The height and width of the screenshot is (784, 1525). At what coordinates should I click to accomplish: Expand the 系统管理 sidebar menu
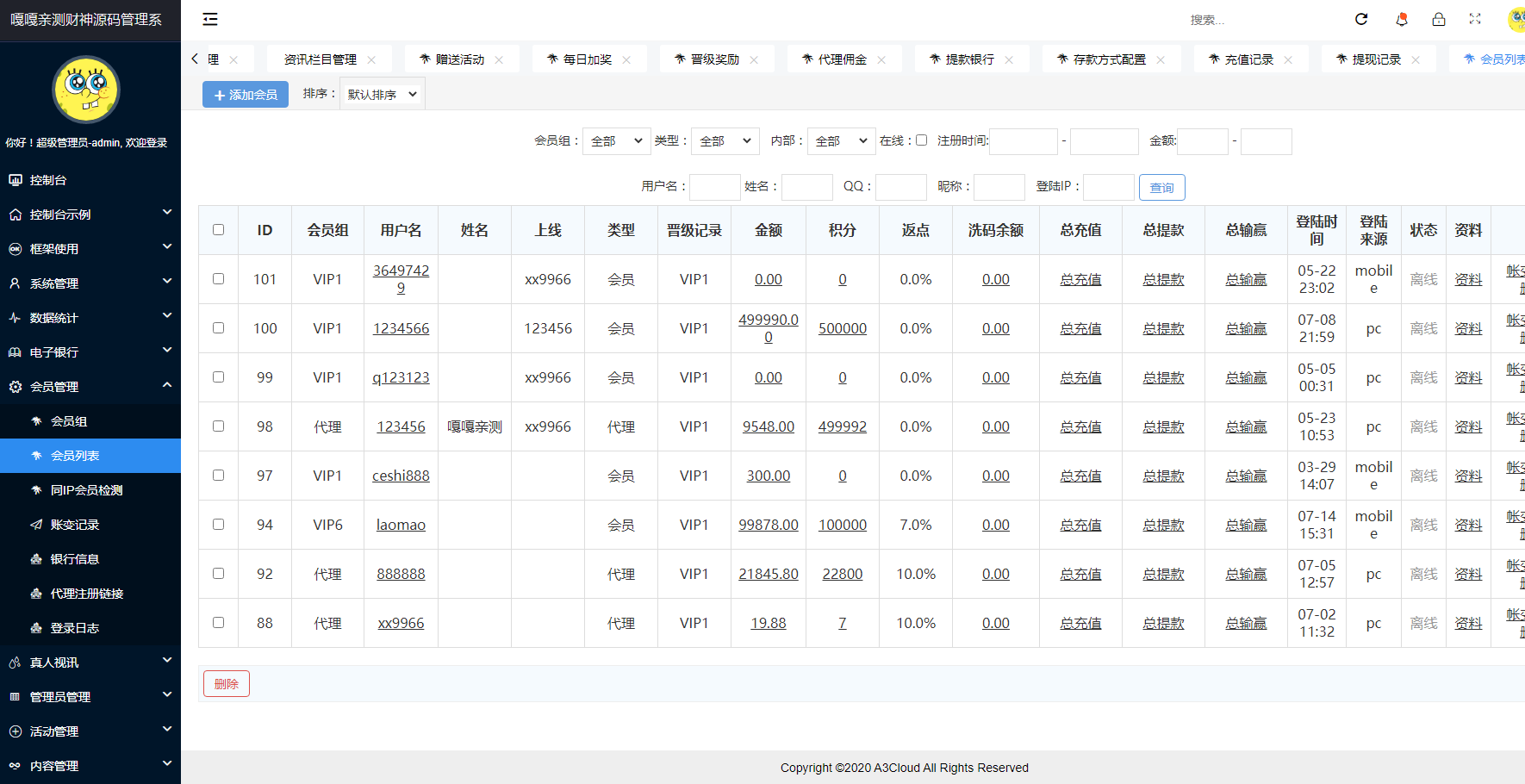90,283
